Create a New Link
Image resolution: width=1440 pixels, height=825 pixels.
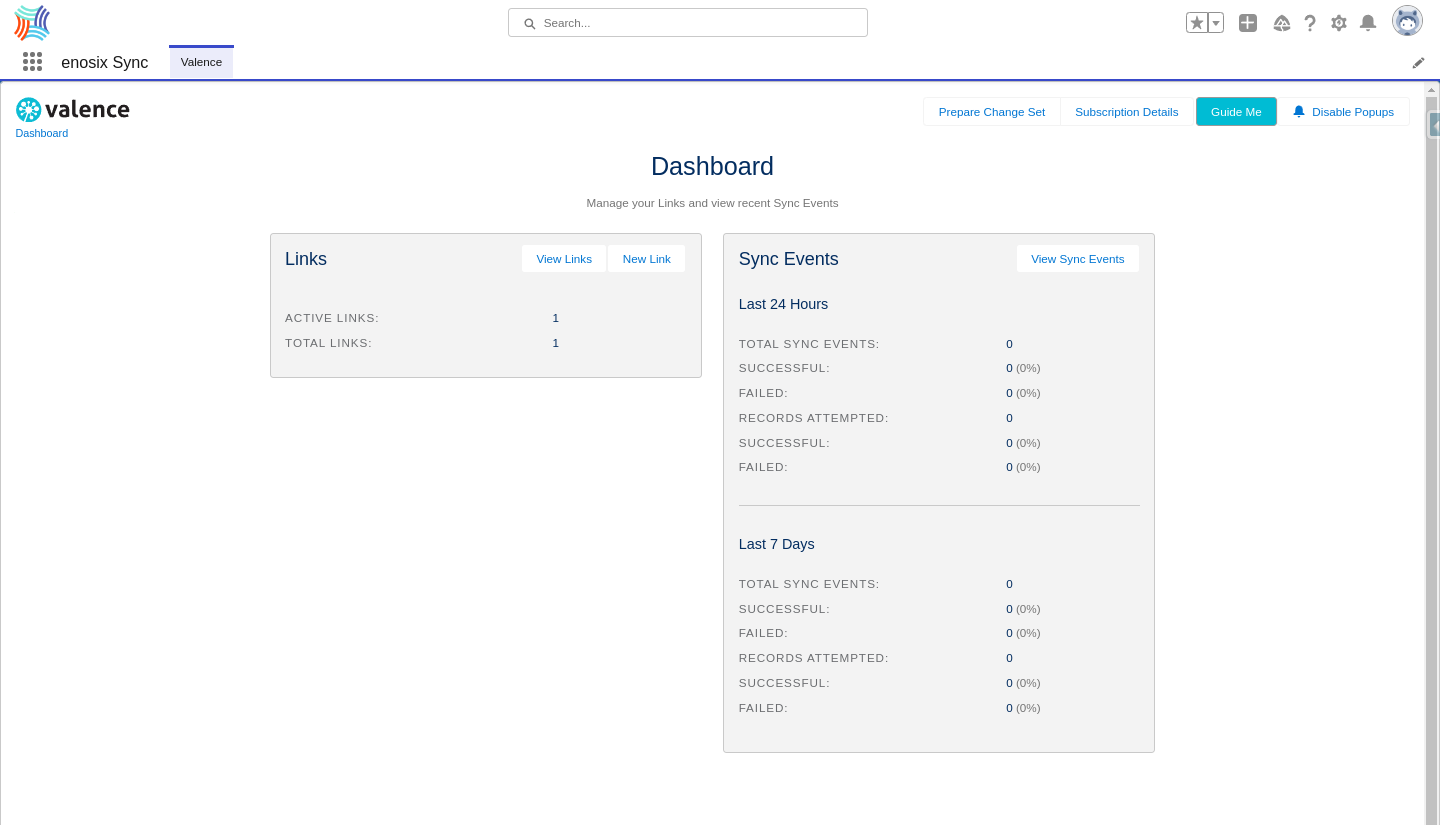click(x=647, y=259)
